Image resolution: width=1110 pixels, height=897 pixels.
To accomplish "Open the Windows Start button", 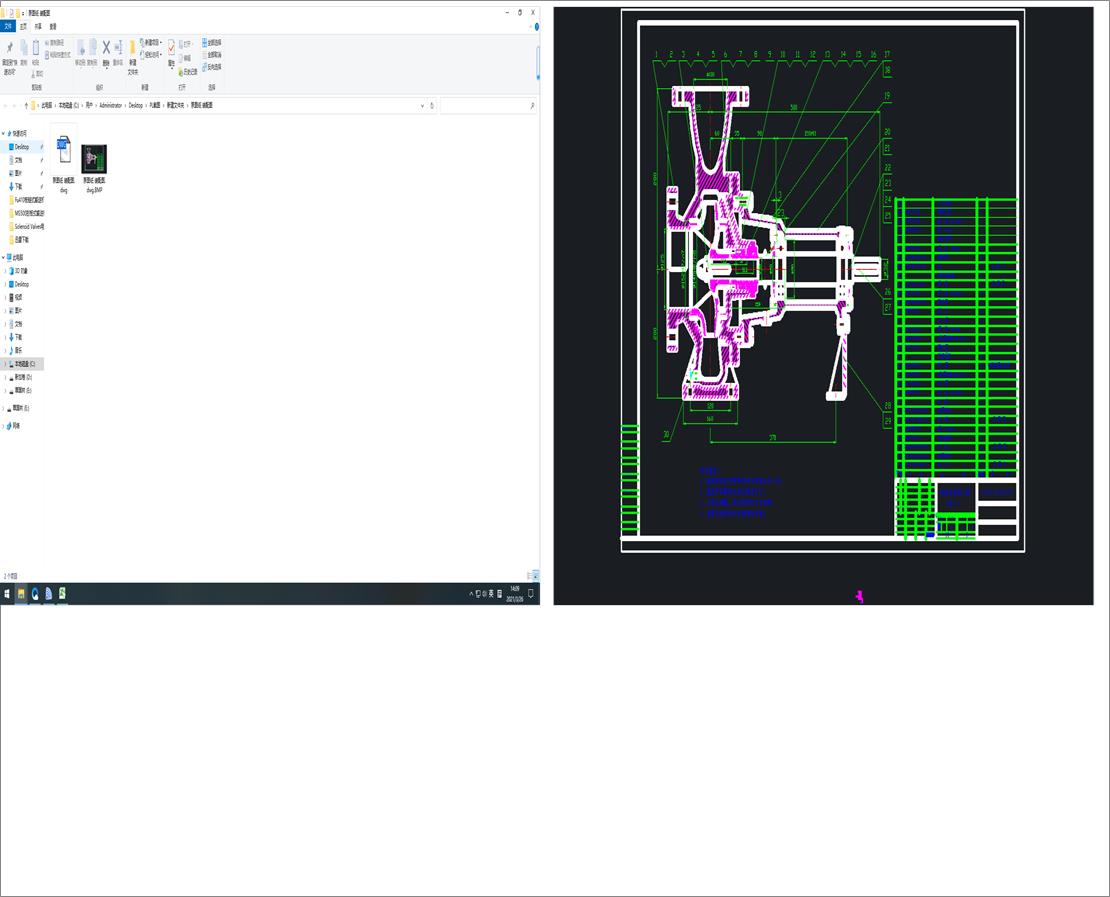I will (x=7, y=593).
